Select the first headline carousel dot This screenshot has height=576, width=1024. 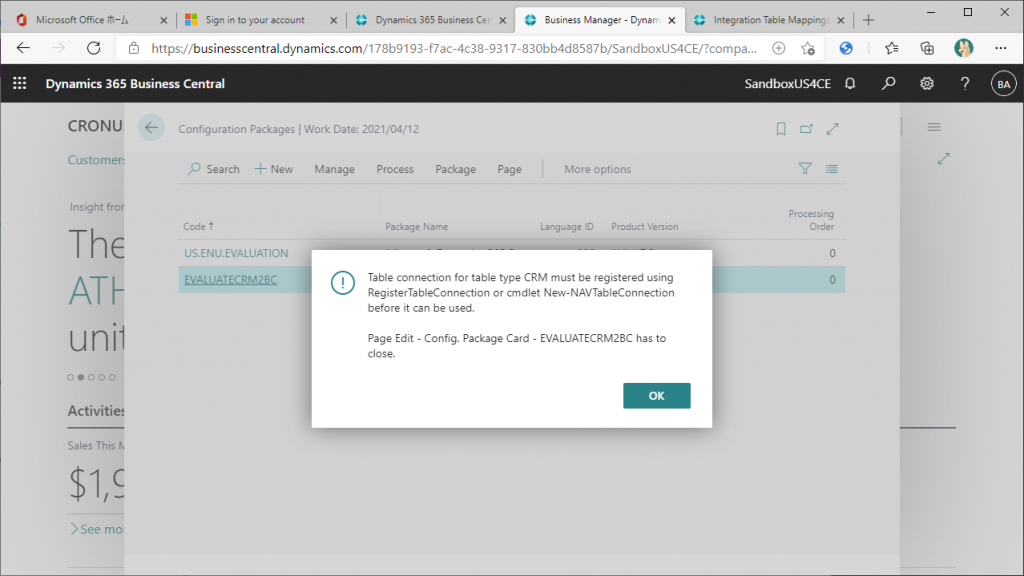tap(71, 377)
